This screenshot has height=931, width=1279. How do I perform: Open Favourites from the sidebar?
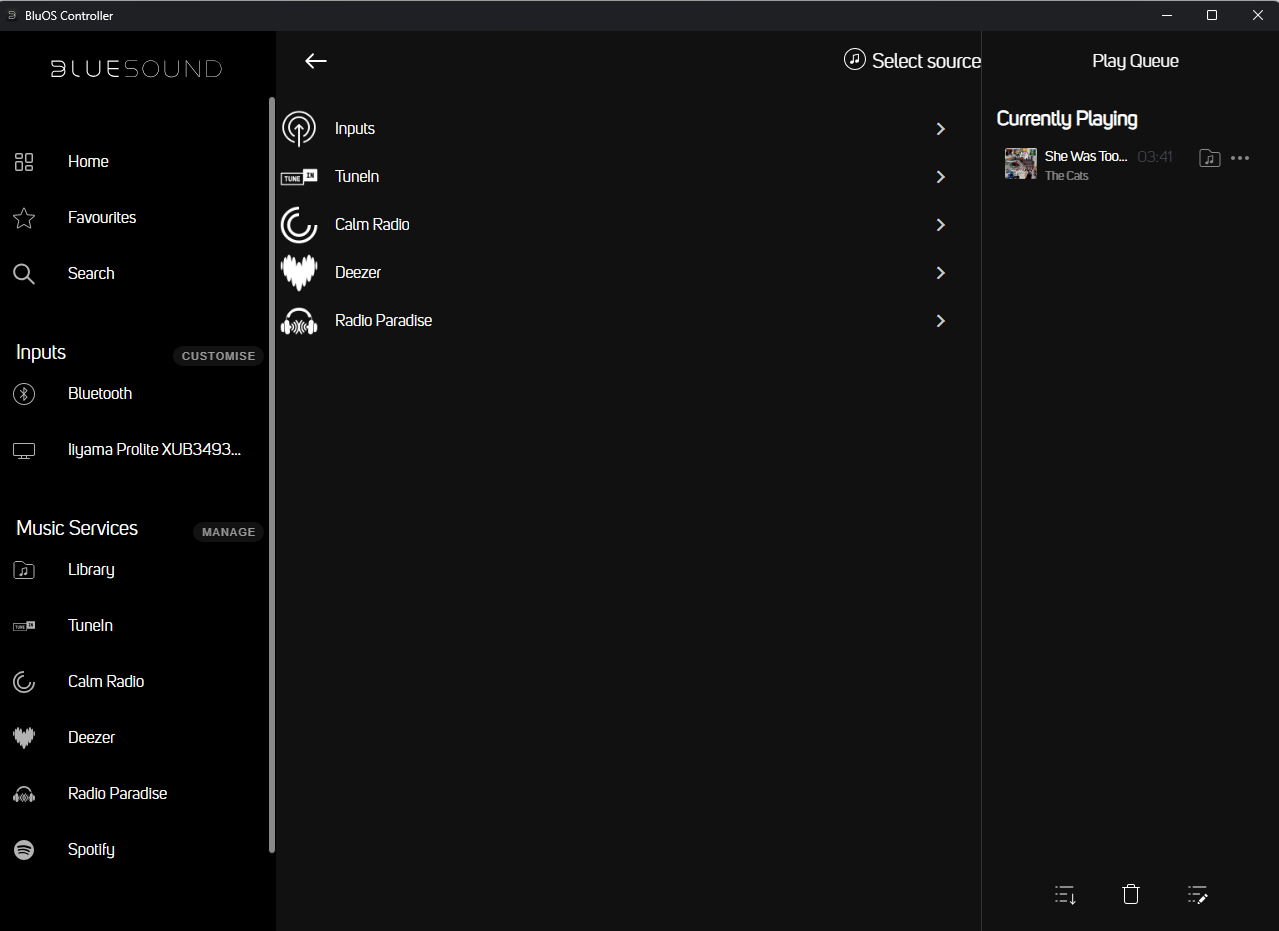[101, 218]
